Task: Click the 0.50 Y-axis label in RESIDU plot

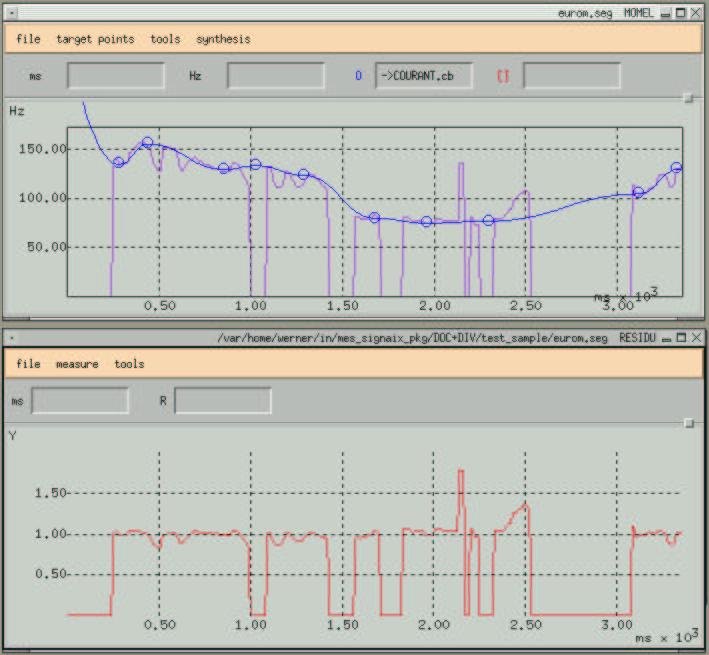Action: coord(51,574)
